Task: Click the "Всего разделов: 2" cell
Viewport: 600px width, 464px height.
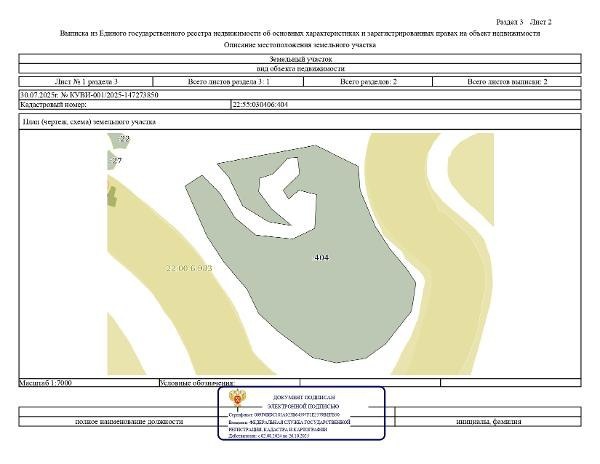Action: coord(368,82)
